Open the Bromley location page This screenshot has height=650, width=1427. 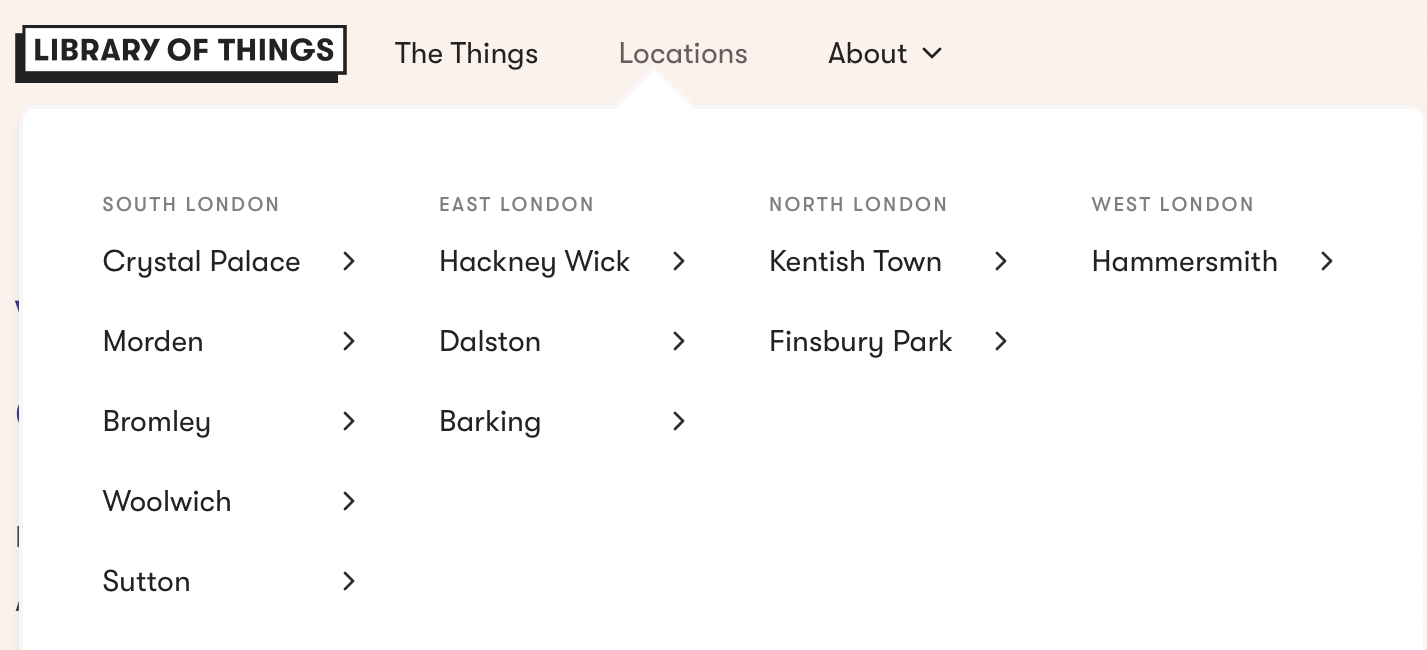[157, 421]
